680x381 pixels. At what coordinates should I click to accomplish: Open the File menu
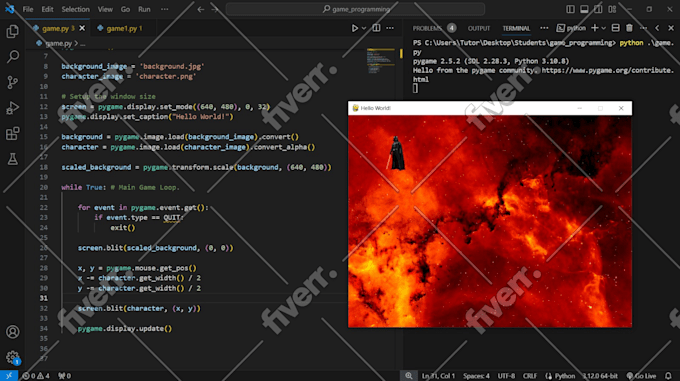pyautogui.click(x=28, y=9)
